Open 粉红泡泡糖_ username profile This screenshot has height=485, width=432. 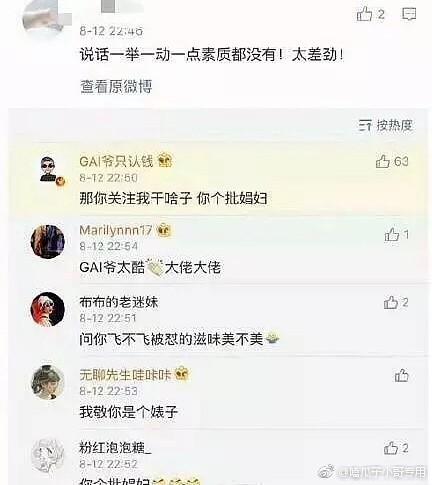[x=115, y=448]
